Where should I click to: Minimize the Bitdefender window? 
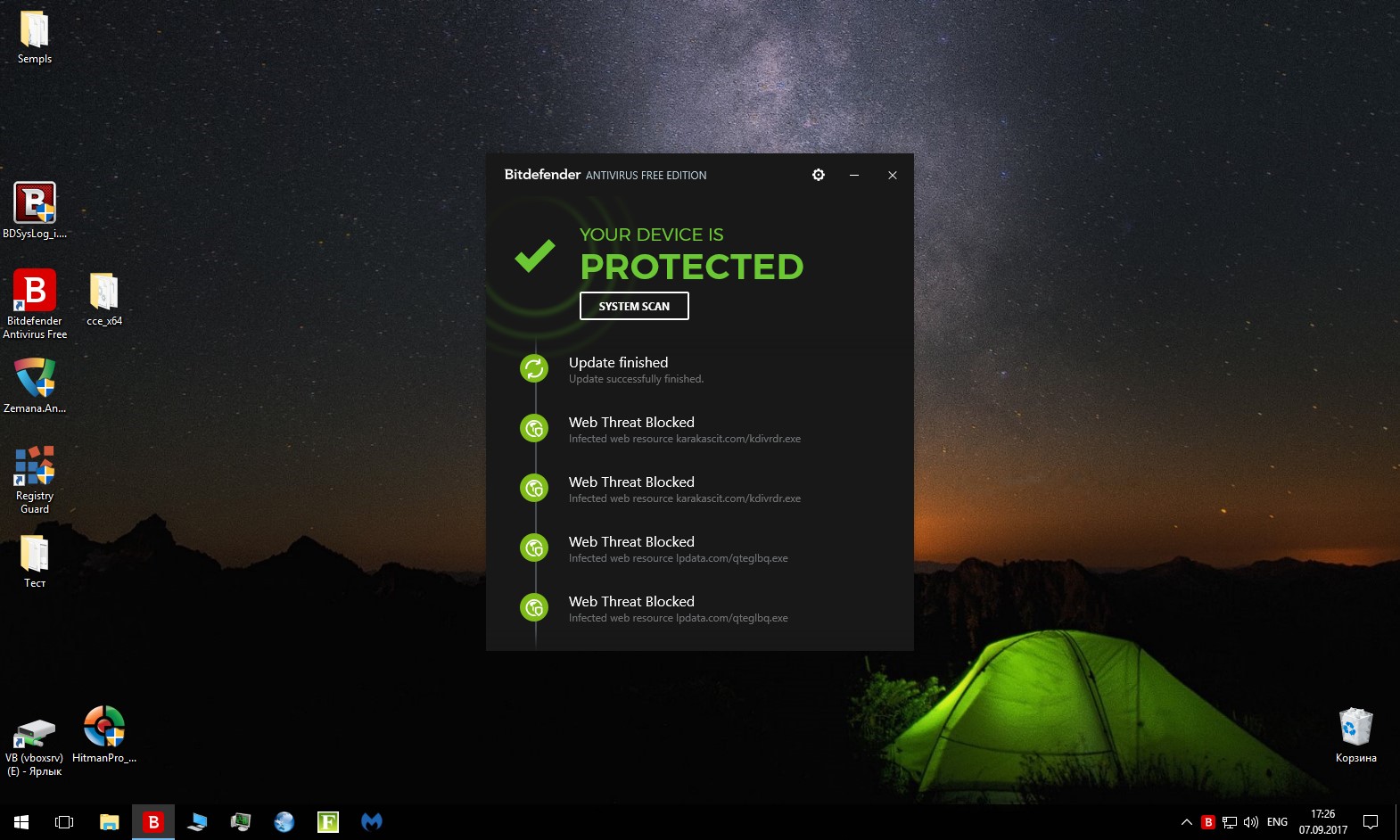(854, 175)
